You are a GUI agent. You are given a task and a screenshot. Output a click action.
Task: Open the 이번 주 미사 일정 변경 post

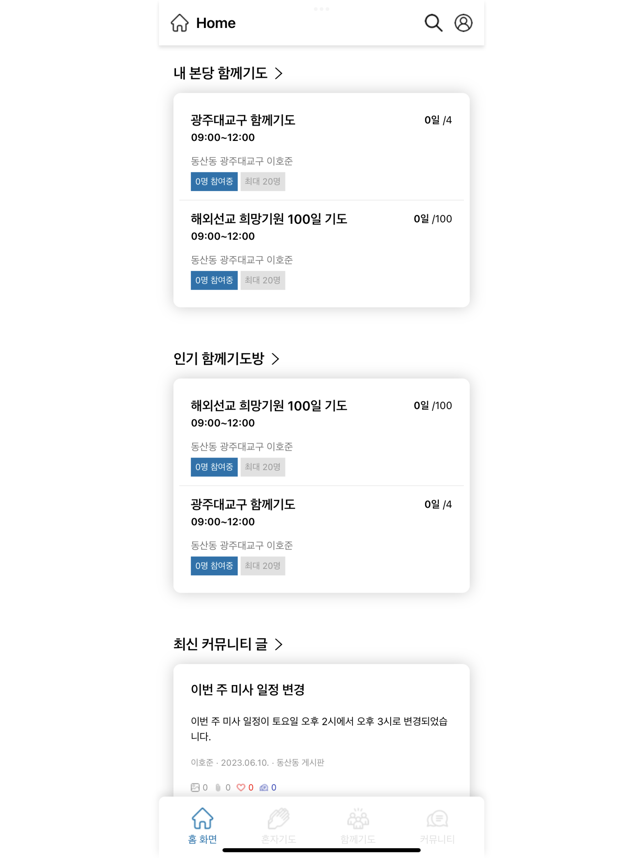click(321, 731)
